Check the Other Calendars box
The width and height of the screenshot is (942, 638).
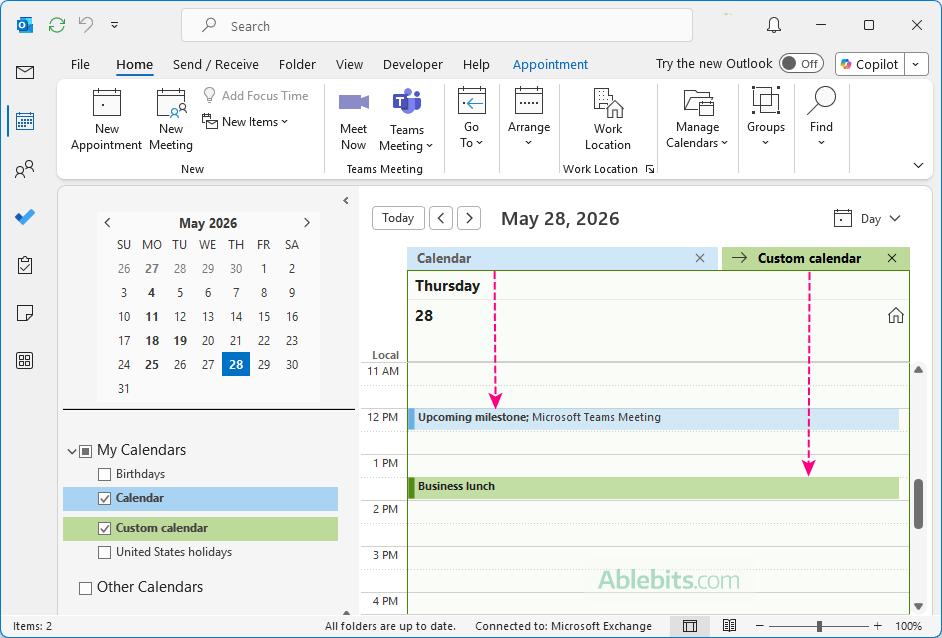(85, 588)
